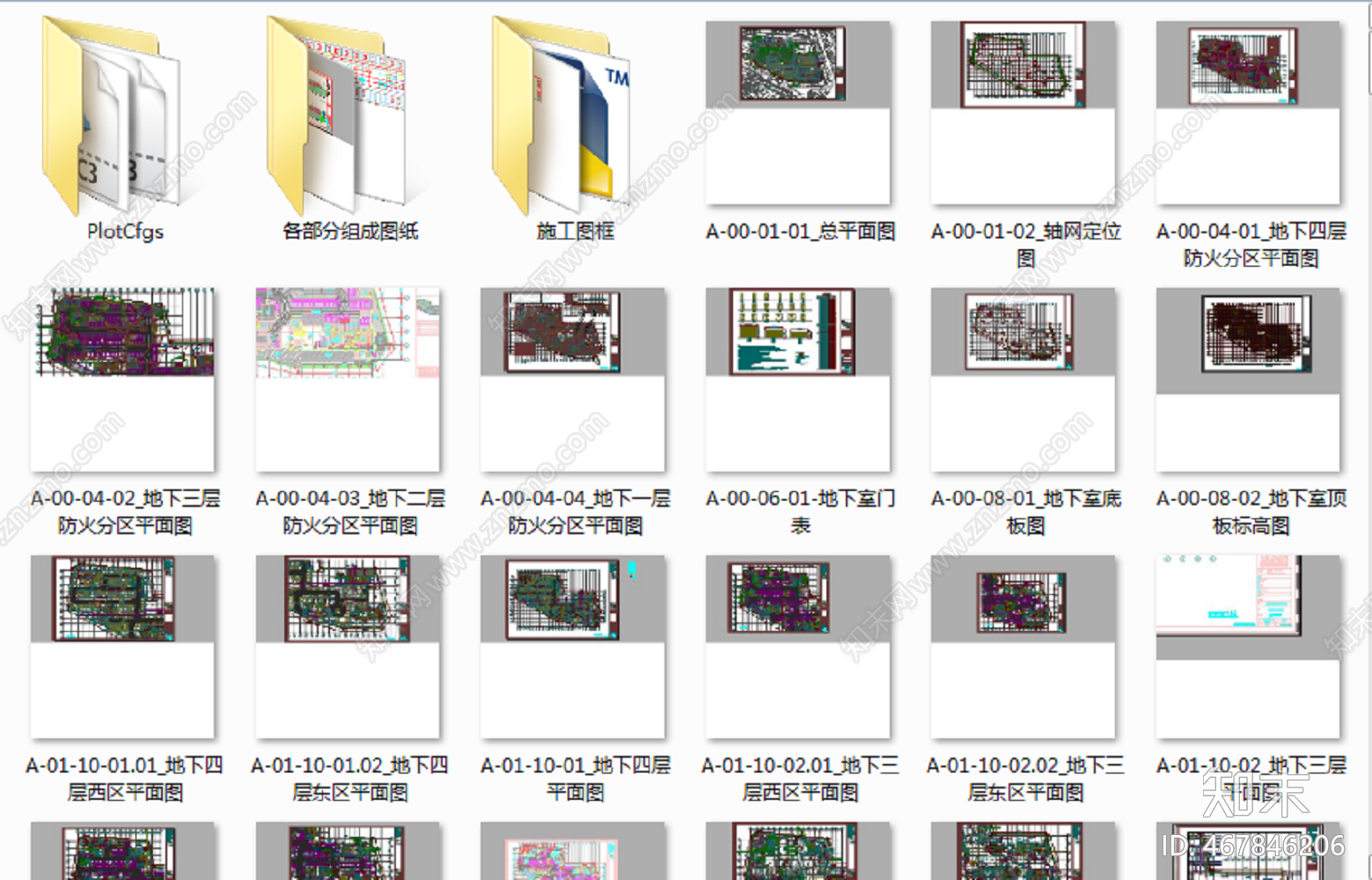This screenshot has width=1372, height=880.
Task: Select the A-01-10-01.02 地下四层东区平面图 thumbnail
Action: pos(348,647)
